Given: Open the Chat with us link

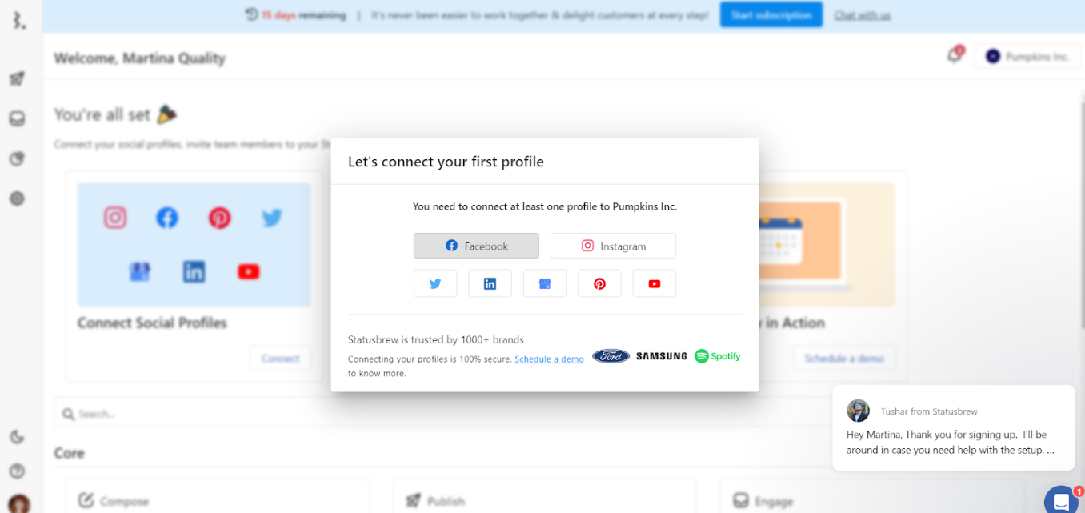Looking at the screenshot, I should coord(862,15).
